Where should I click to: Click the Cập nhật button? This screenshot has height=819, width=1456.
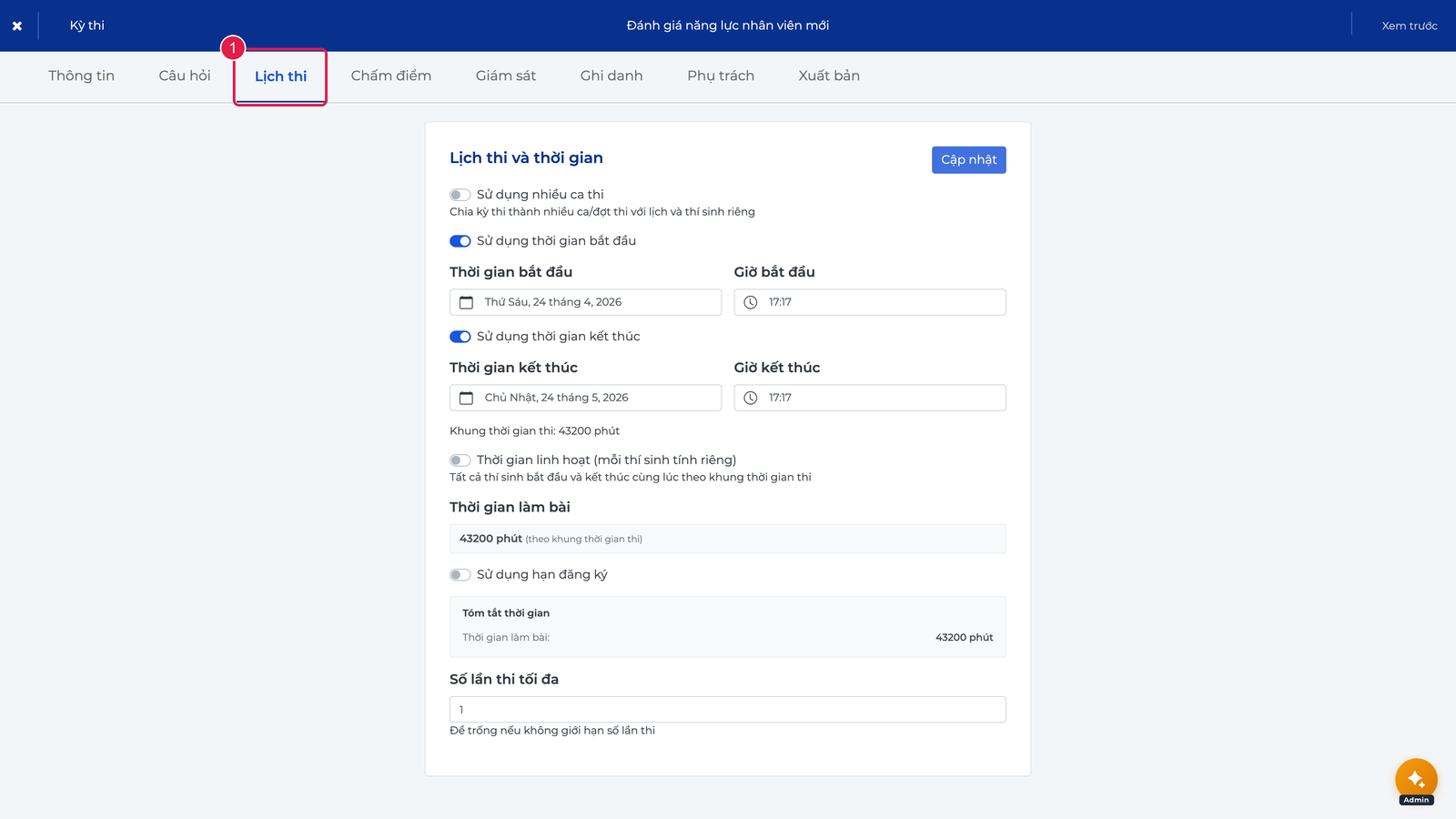(x=969, y=160)
